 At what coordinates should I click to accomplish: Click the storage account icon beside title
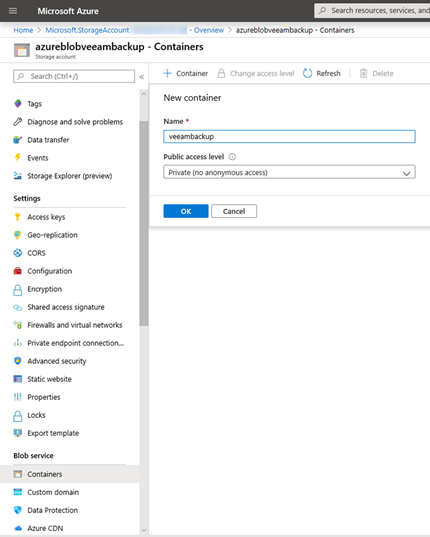tap(22, 50)
